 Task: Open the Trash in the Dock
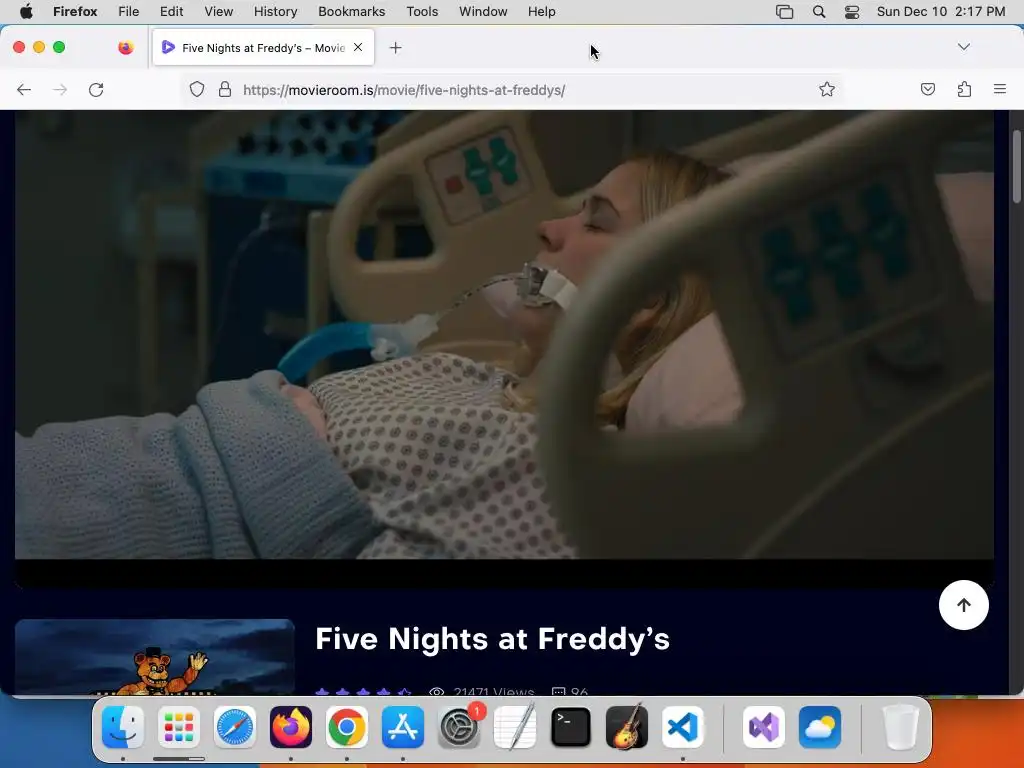pos(901,727)
